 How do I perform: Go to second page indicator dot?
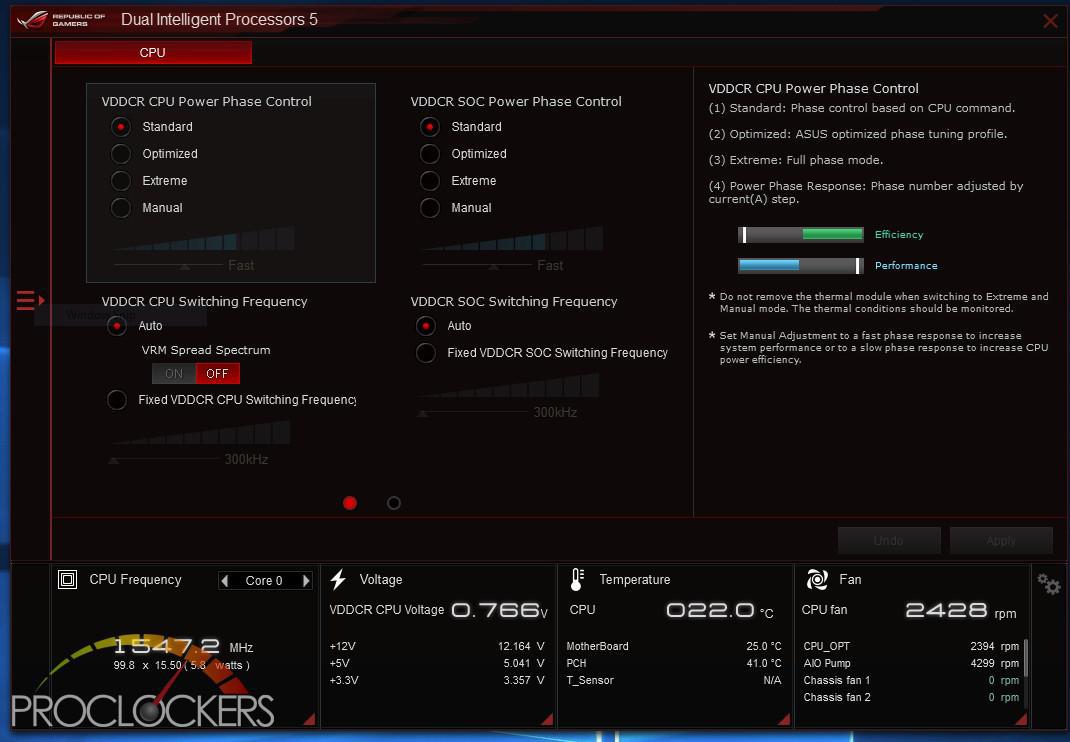(394, 503)
